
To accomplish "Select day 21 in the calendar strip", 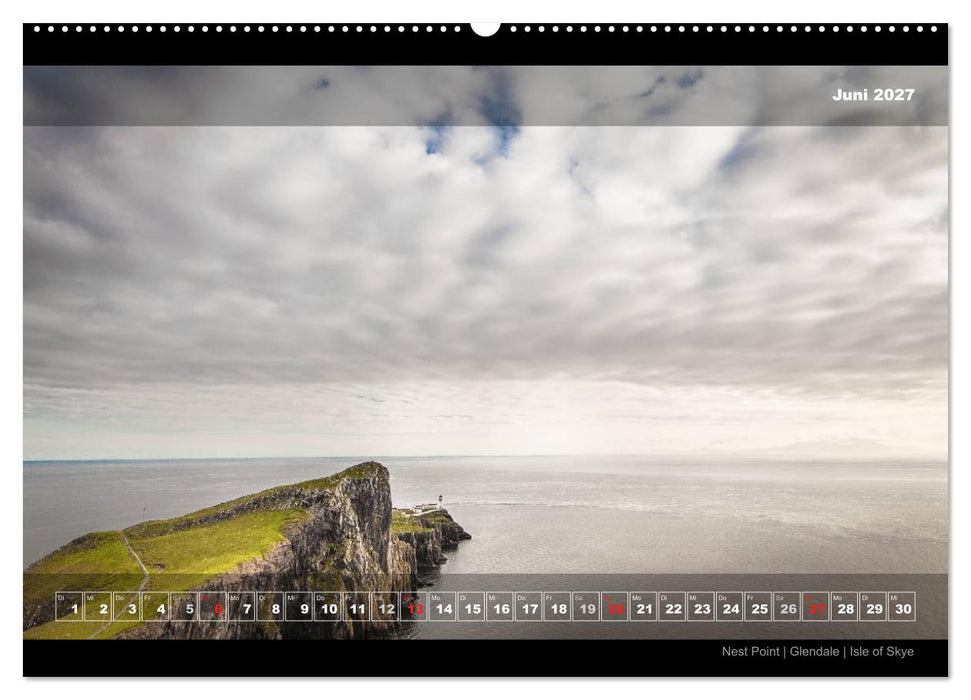I will [644, 606].
